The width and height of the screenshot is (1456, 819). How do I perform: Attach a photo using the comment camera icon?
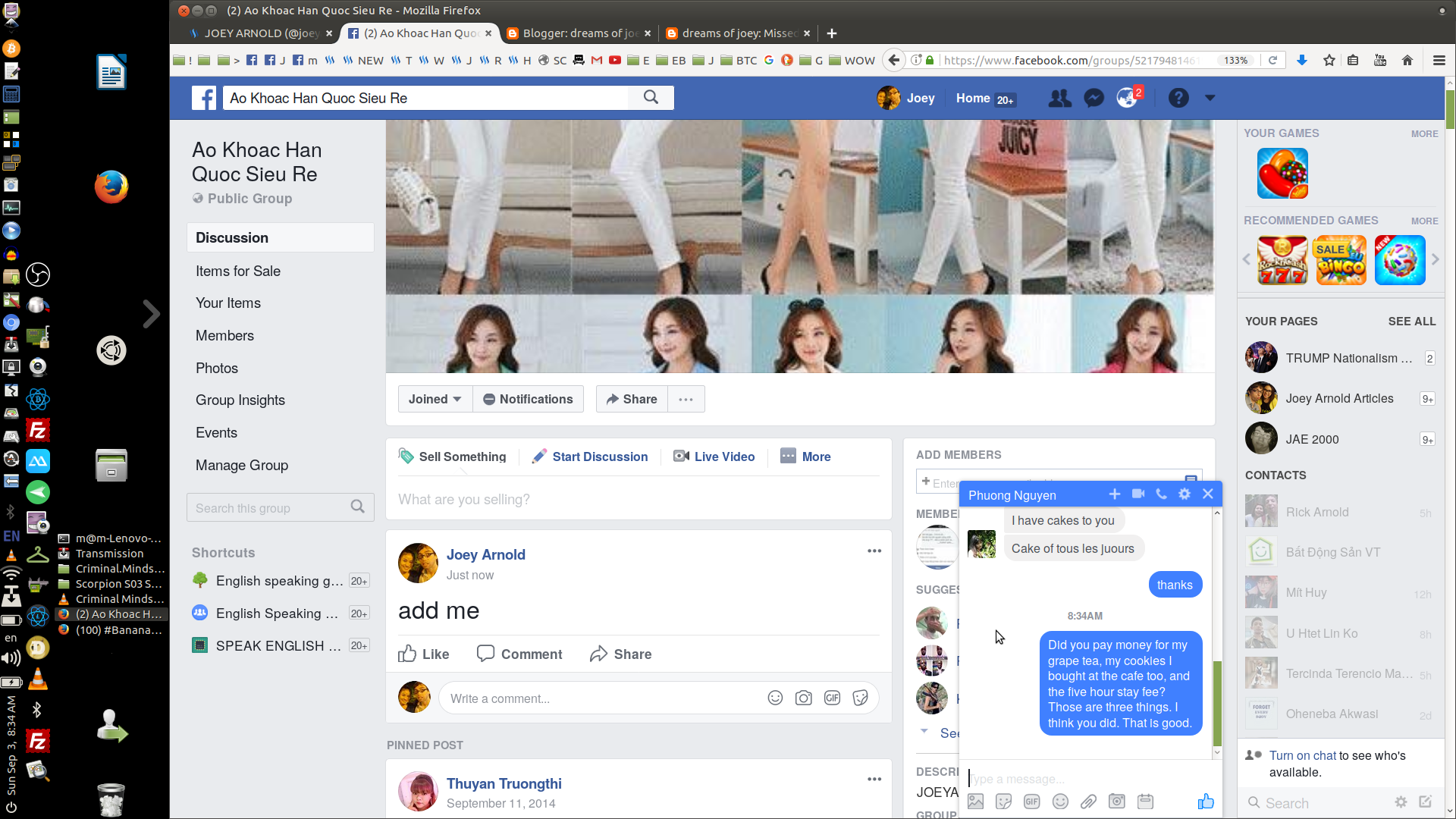tap(804, 698)
